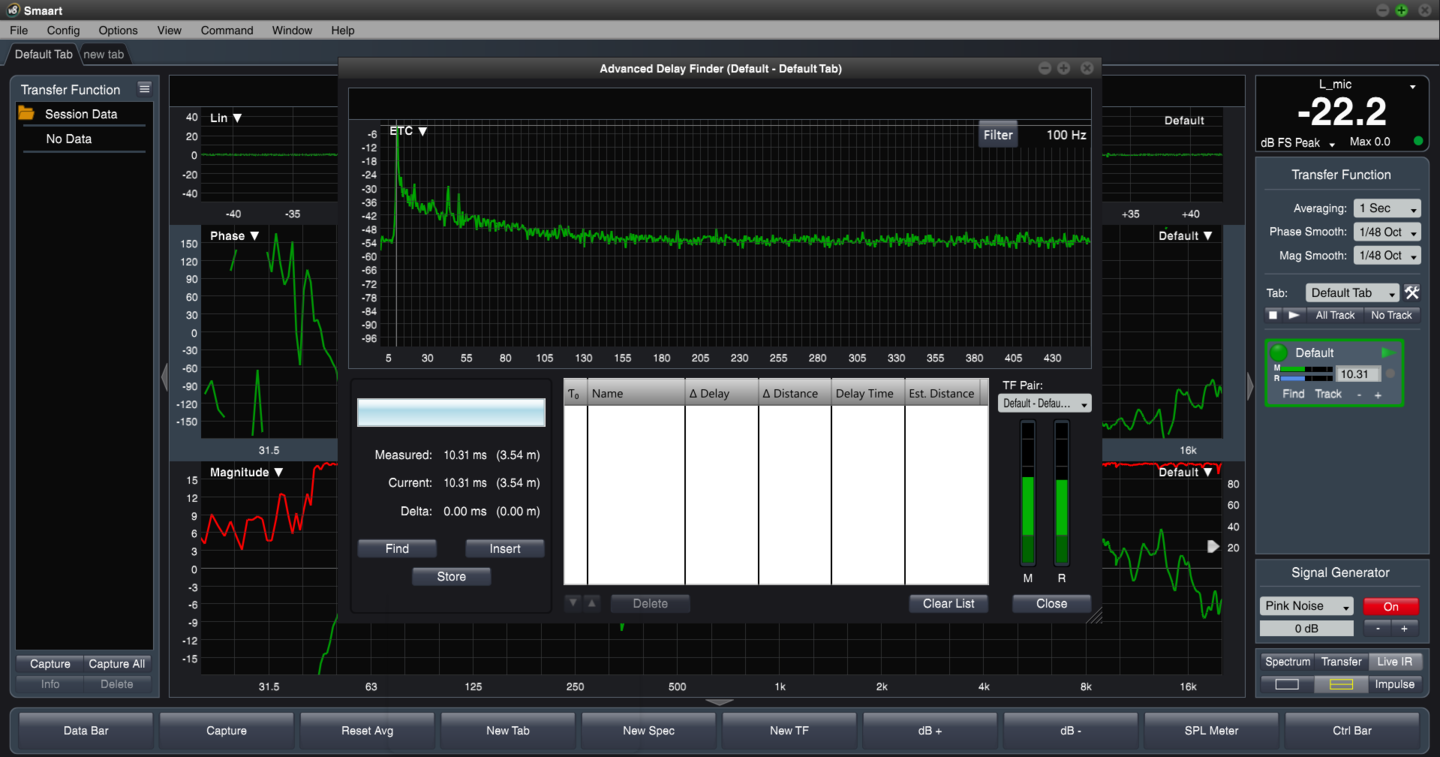Open the Averaging dropdown set to 1 Sec
The width and height of the screenshot is (1440, 757).
1386,209
